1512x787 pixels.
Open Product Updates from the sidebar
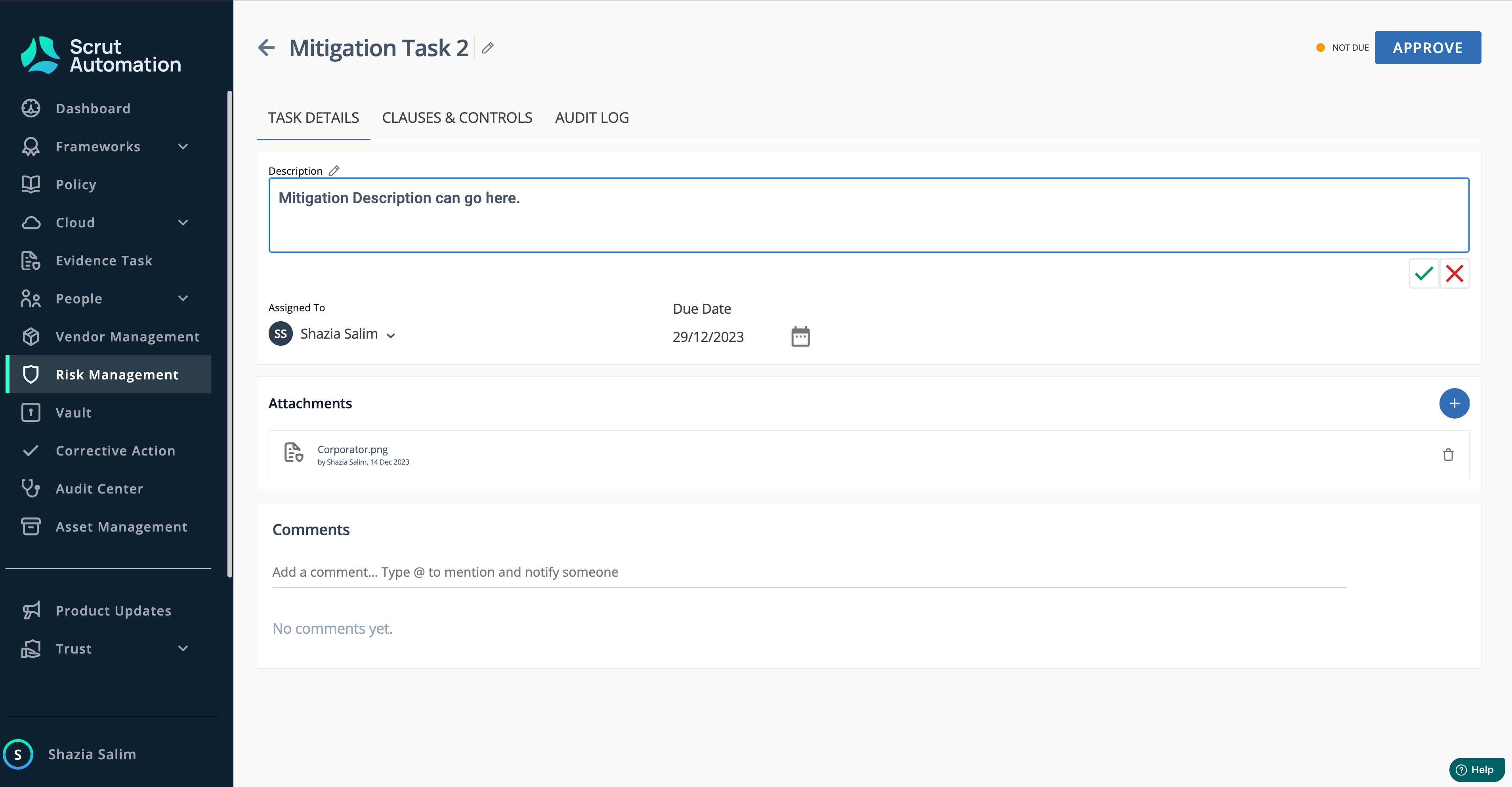coord(108,610)
